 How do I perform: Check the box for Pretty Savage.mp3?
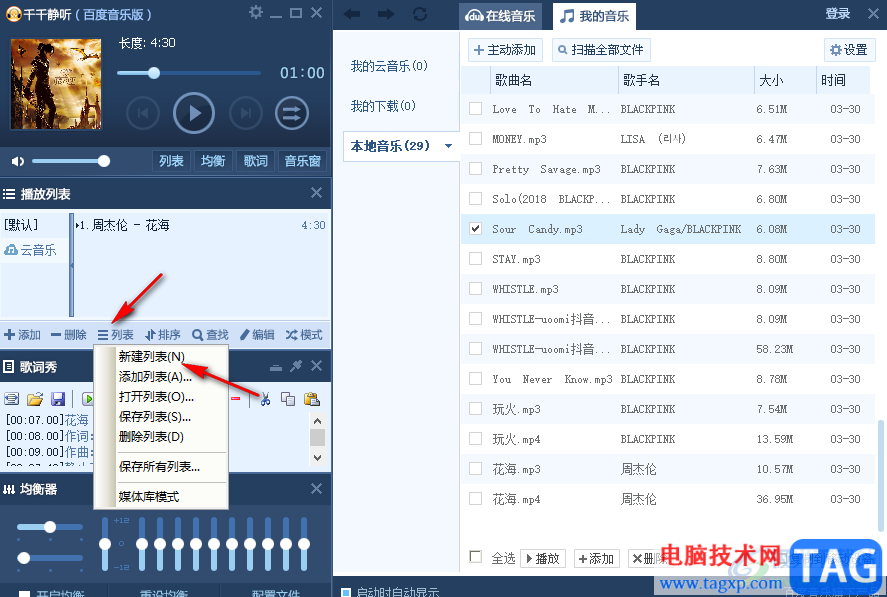pyautogui.click(x=476, y=169)
